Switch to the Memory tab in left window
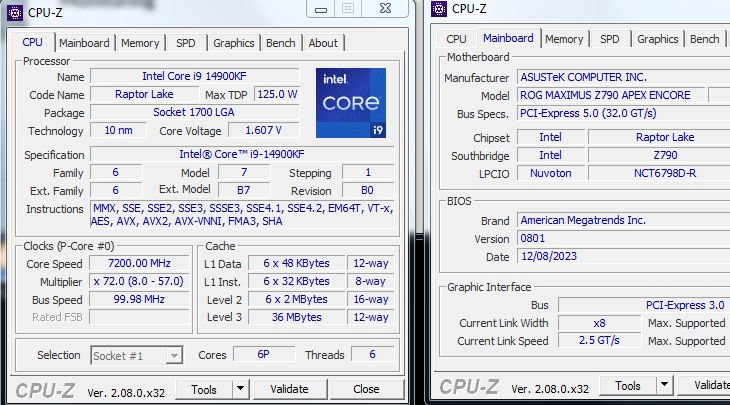The width and height of the screenshot is (730, 405). pyautogui.click(x=140, y=43)
